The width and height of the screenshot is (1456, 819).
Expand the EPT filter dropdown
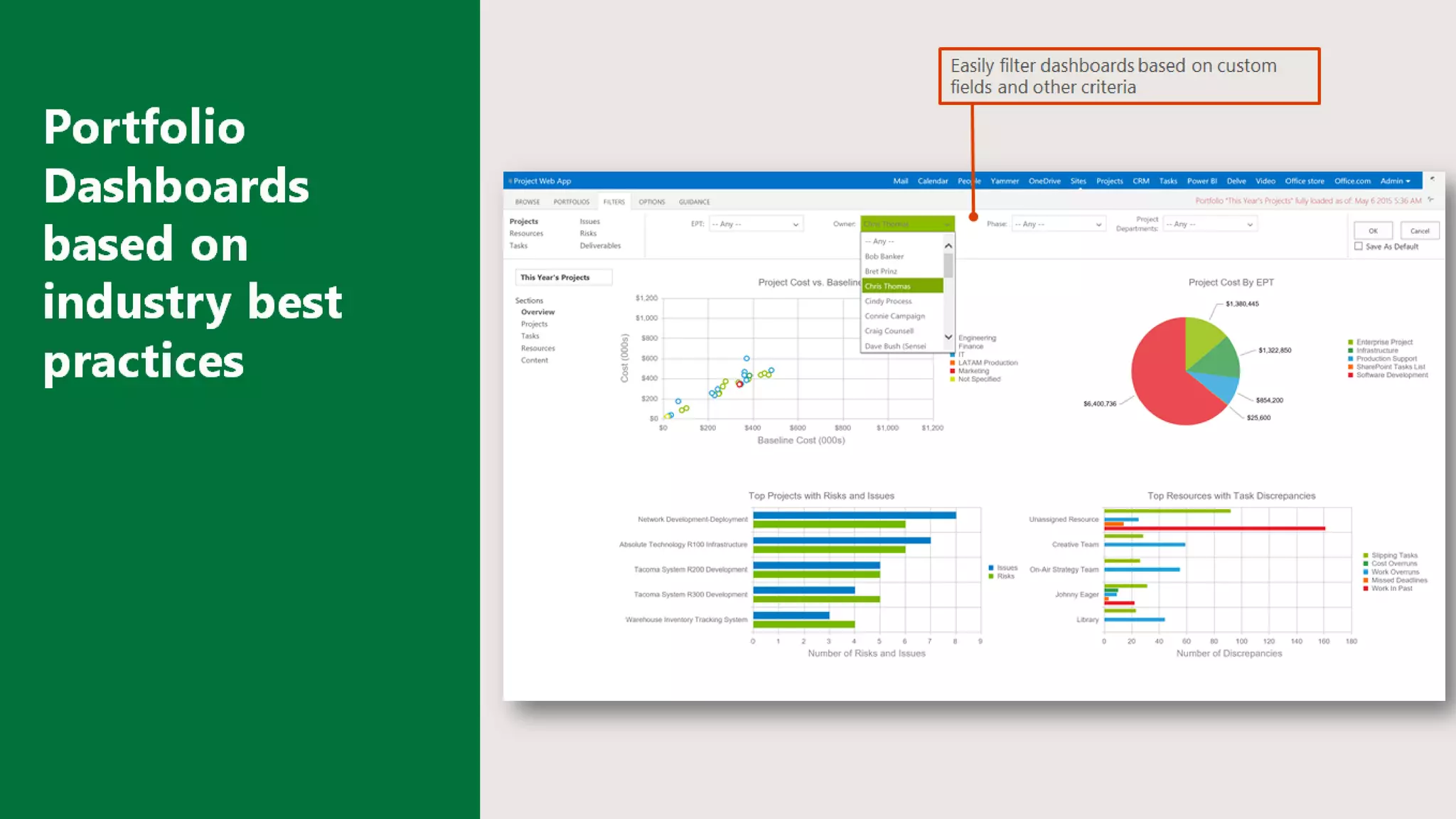(x=795, y=225)
